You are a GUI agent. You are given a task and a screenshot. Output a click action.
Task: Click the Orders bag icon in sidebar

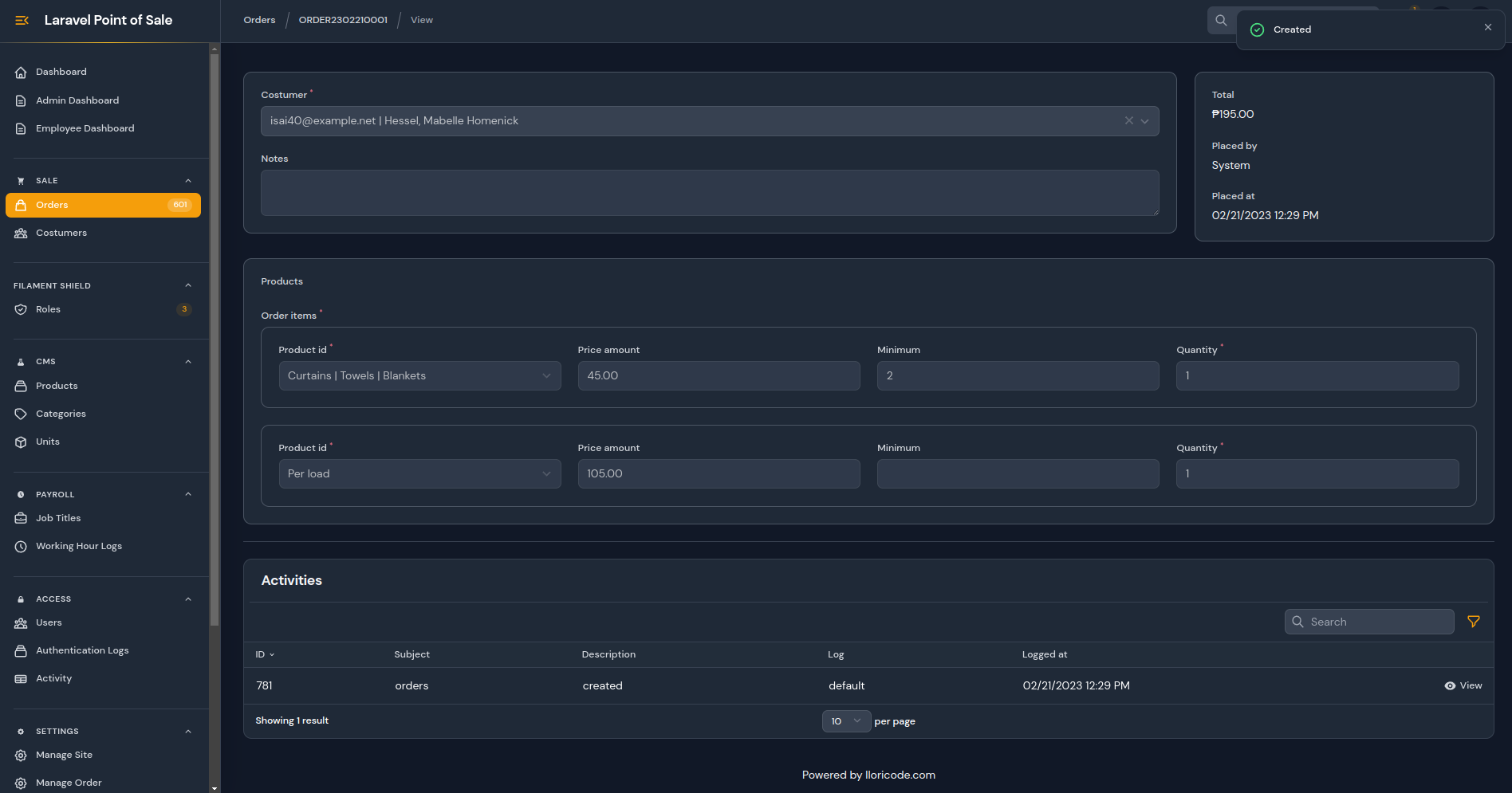pos(21,205)
